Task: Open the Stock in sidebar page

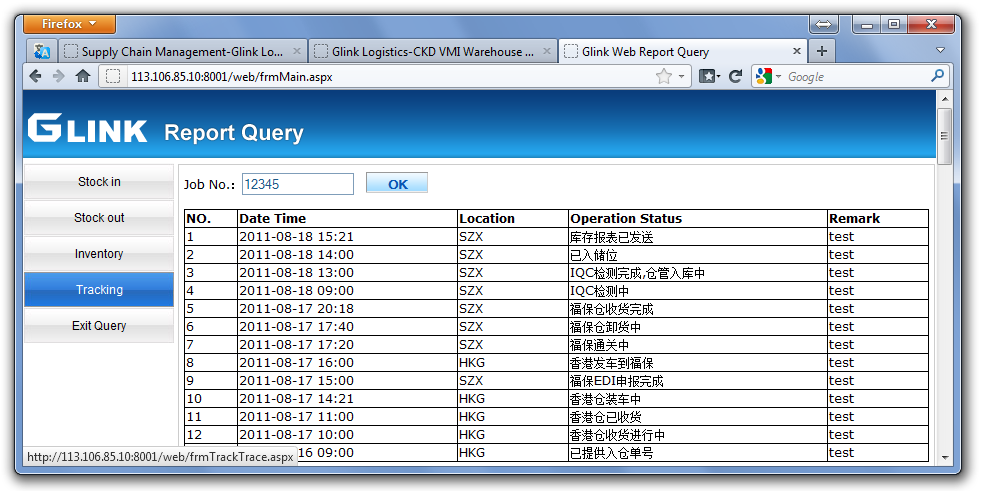Action: click(99, 182)
